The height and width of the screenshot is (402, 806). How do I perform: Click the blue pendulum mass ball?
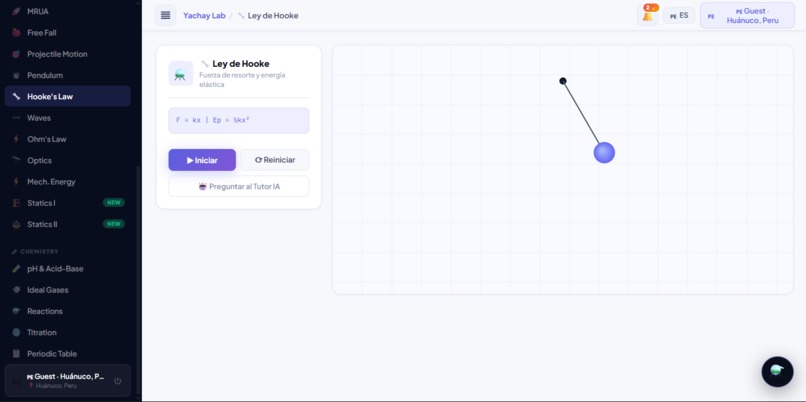(x=604, y=153)
